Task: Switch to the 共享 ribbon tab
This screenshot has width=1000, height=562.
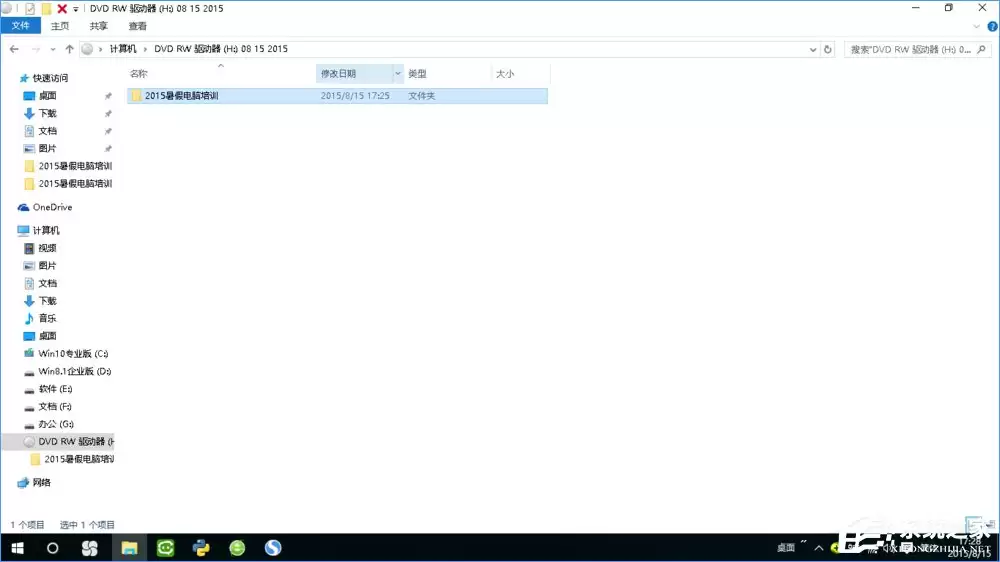Action: coord(98,26)
